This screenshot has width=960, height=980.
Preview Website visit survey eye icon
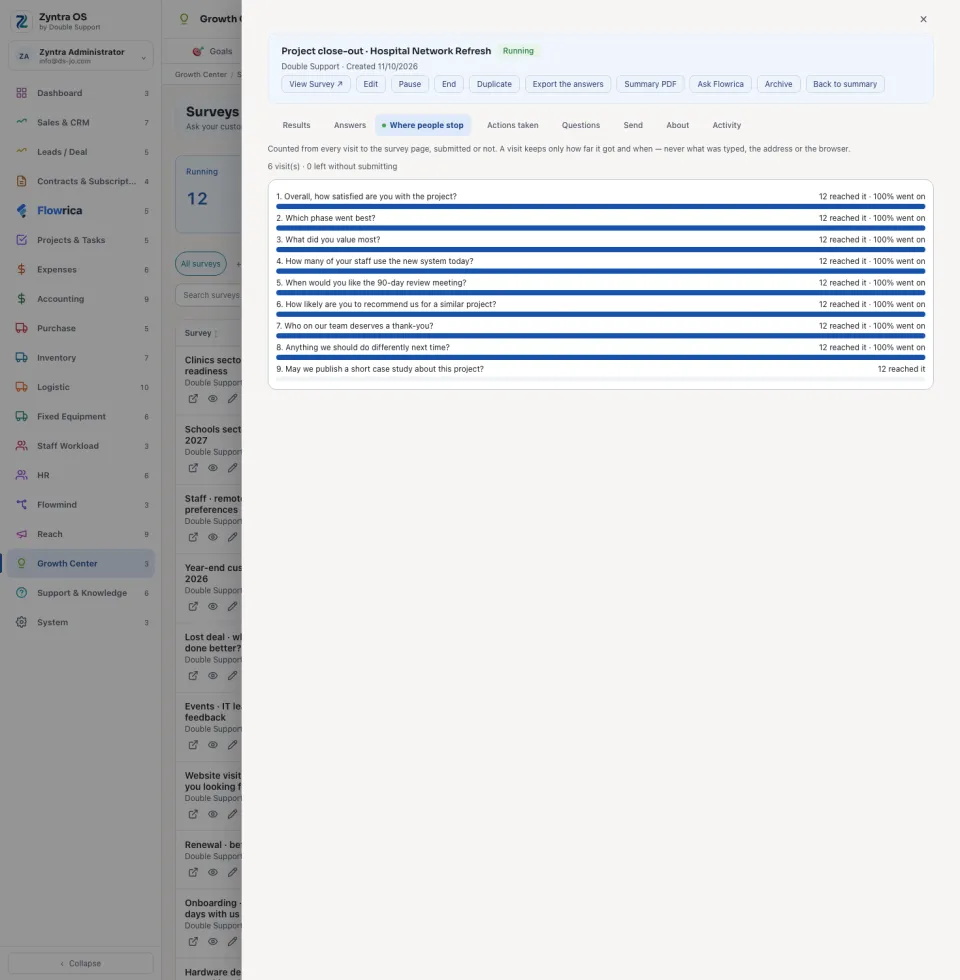[212, 814]
